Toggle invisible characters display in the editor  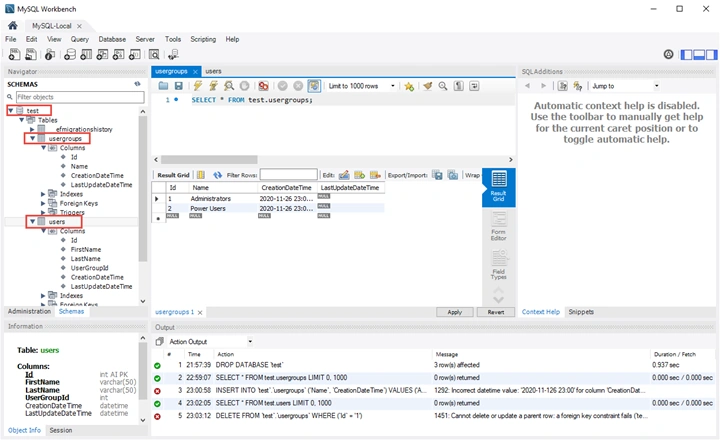(458, 86)
